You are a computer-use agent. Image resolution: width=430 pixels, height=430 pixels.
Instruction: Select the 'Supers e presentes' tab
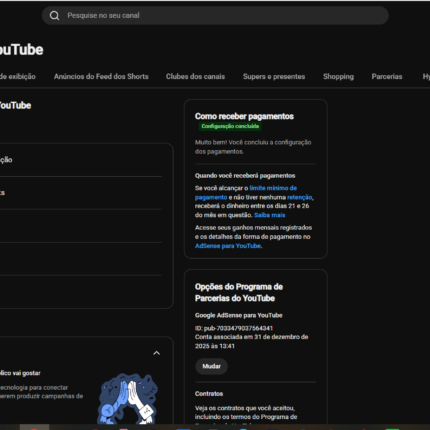[x=274, y=76]
